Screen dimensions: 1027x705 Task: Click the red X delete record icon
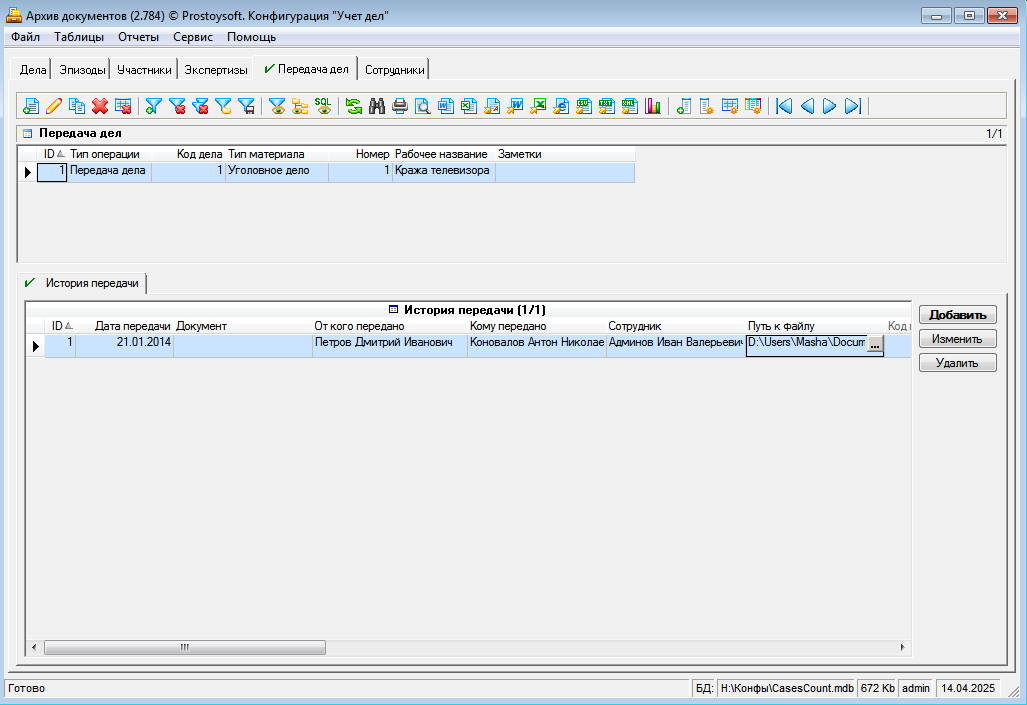100,106
